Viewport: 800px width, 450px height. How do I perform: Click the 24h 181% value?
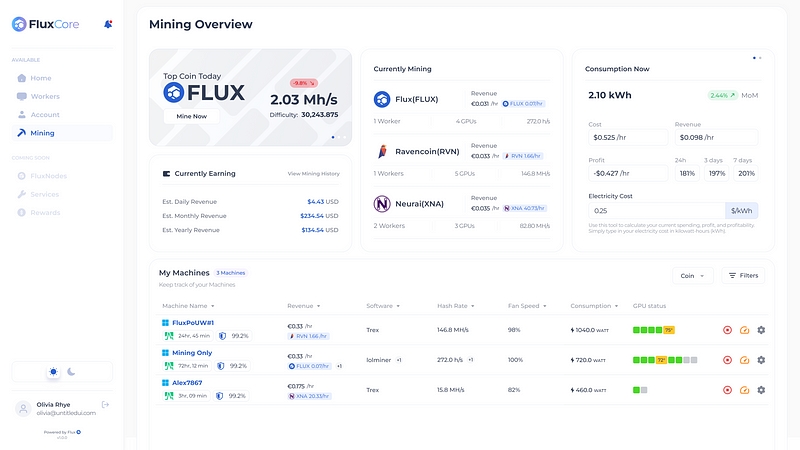point(687,173)
